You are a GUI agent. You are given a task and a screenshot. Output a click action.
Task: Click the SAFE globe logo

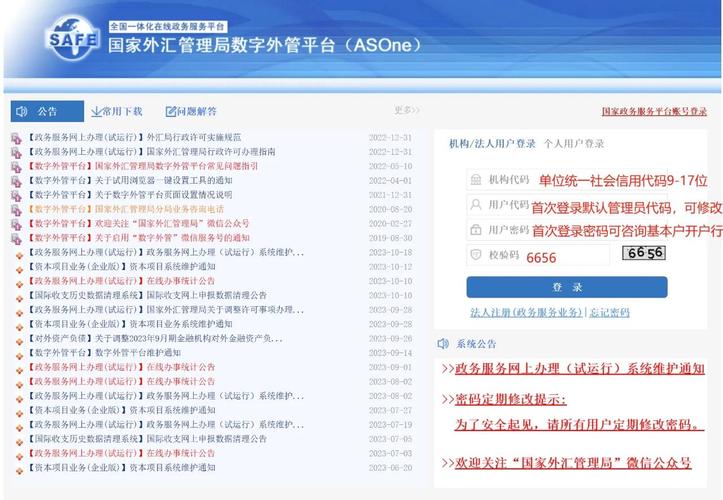tap(72, 39)
